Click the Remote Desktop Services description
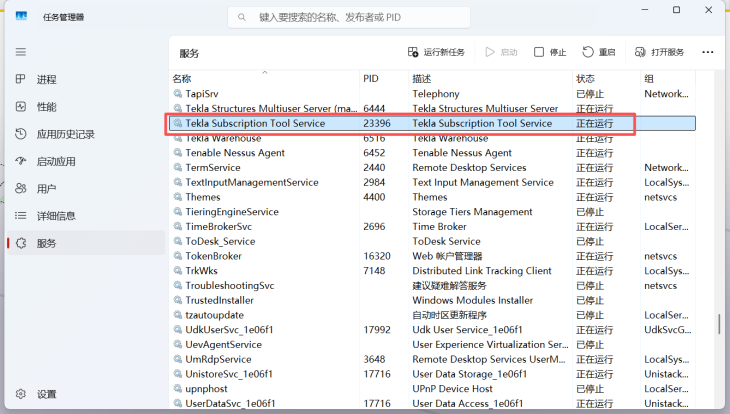Image resolution: width=730 pixels, height=414 pixels. tap(469, 168)
